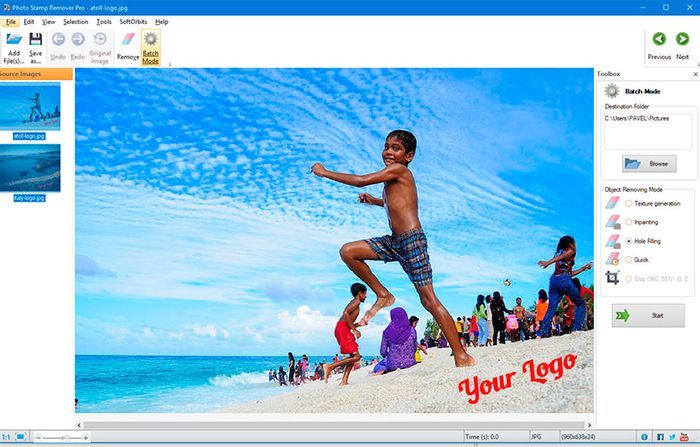Set zoom to 1:1 in status bar
The image size is (700, 447).
[x=6, y=437]
